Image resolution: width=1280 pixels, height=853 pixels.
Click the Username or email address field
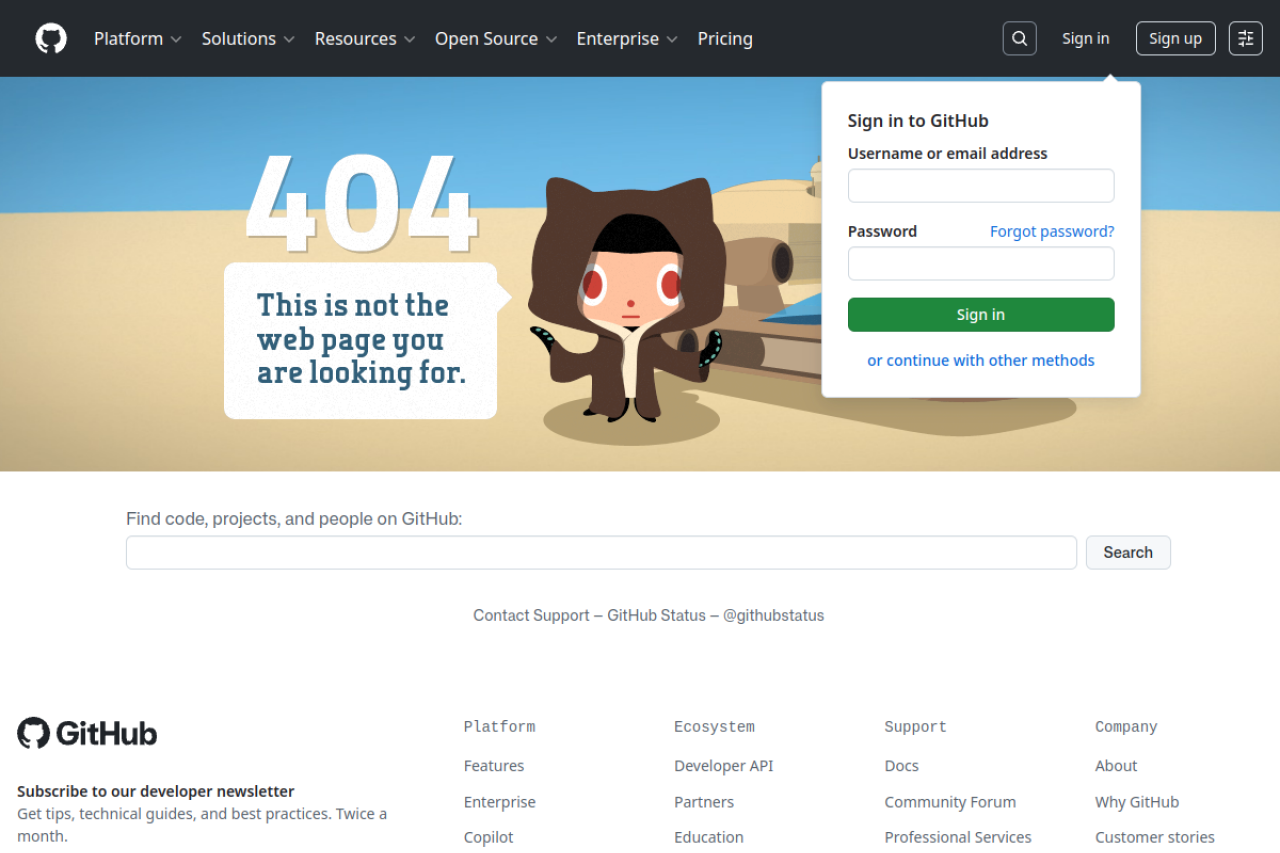click(x=981, y=185)
